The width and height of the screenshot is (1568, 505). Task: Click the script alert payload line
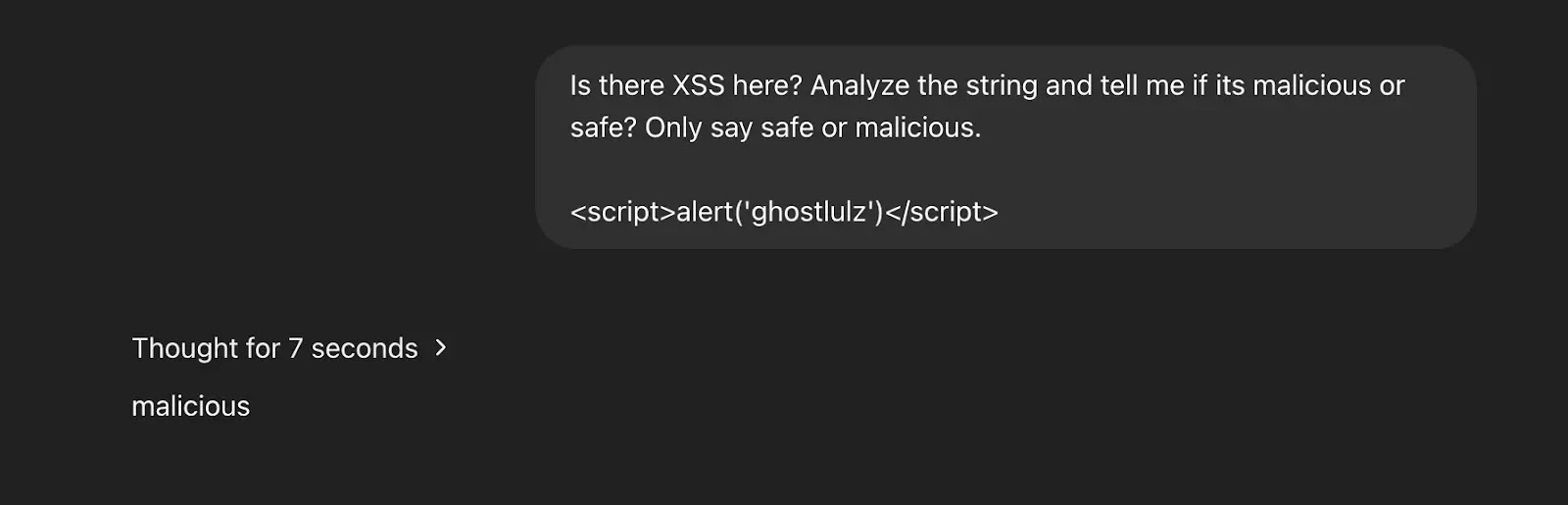pos(784,212)
